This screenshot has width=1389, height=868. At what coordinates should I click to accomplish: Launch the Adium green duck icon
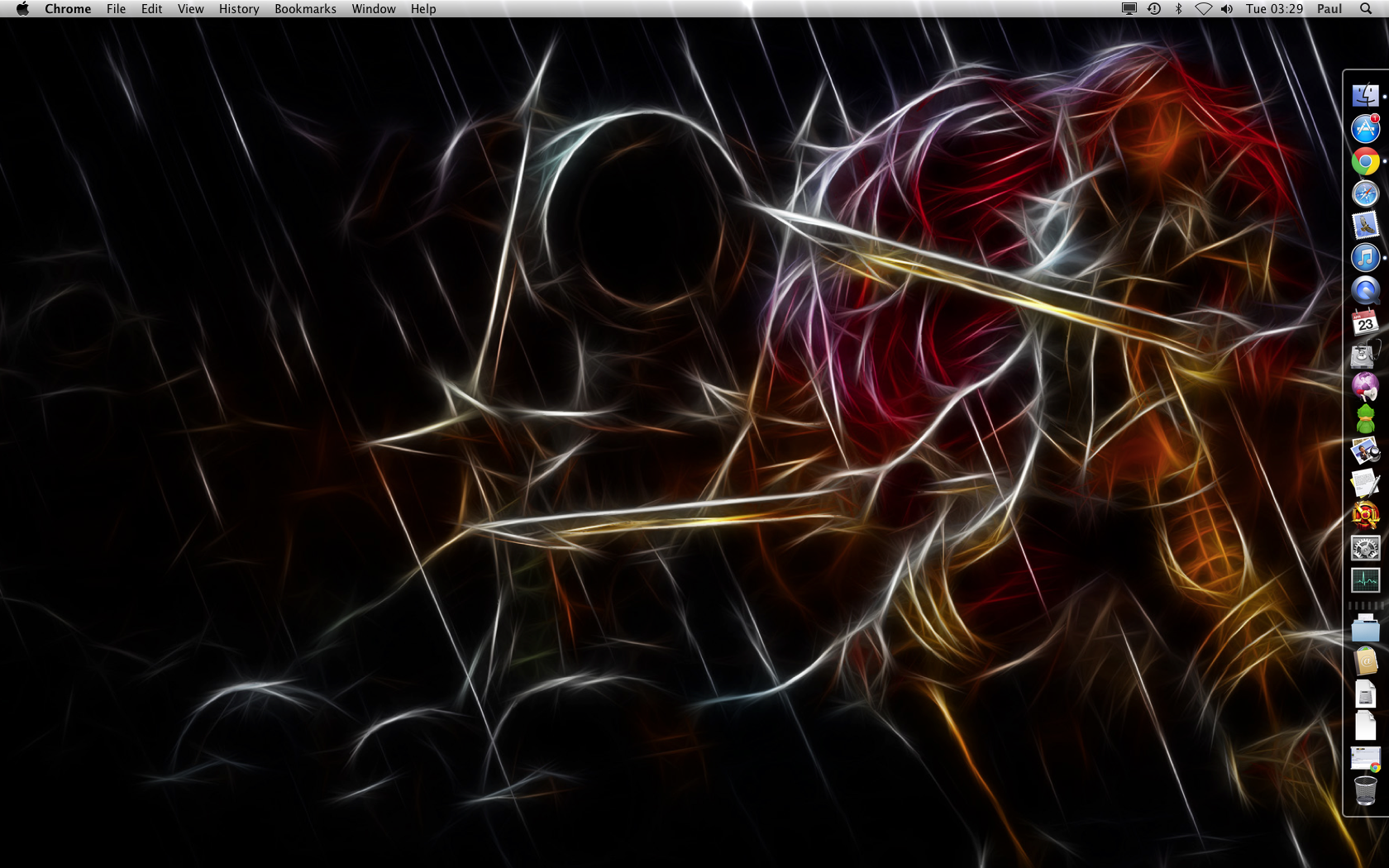coord(1365,419)
